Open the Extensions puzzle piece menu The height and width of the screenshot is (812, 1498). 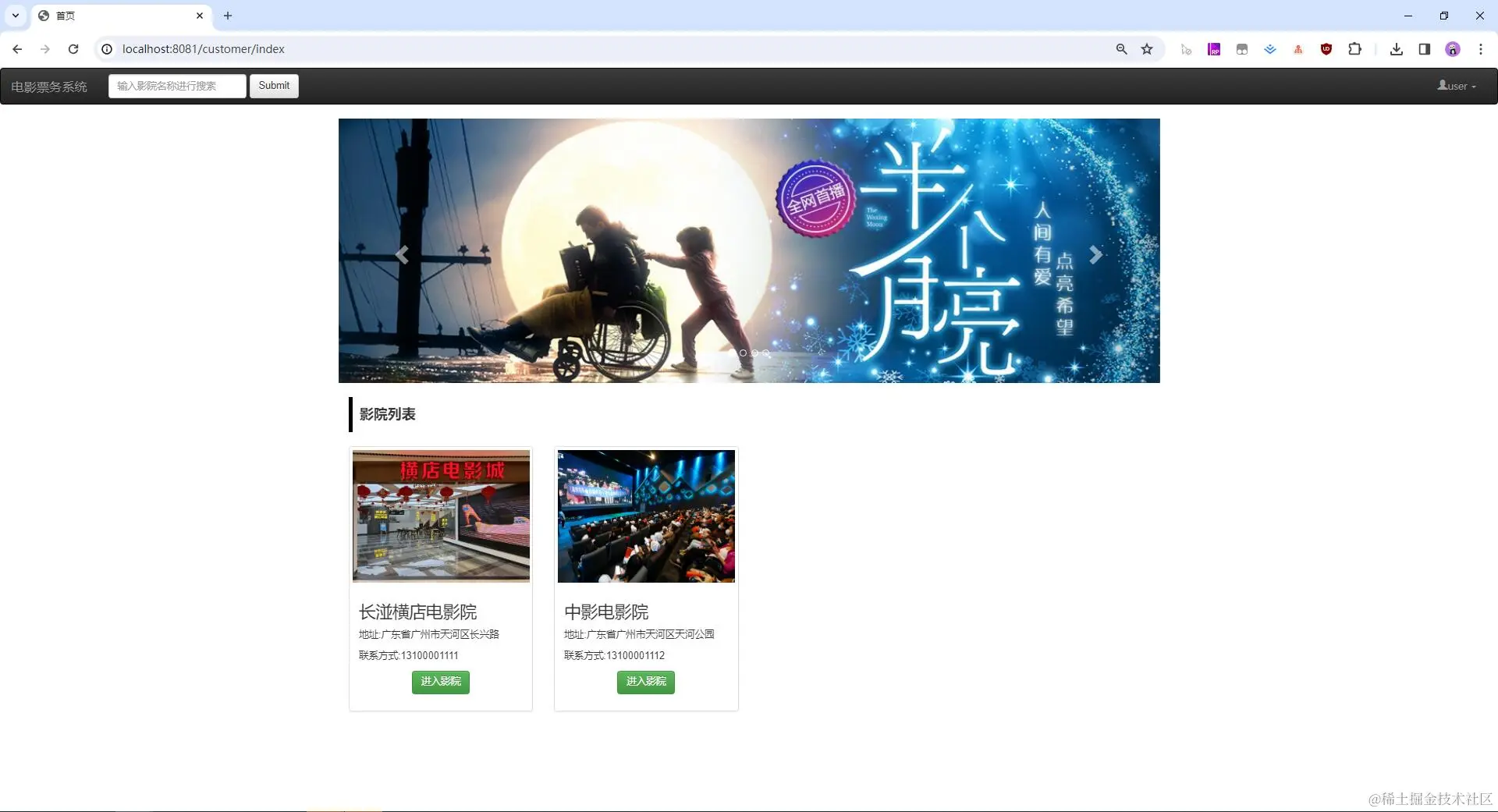1354,49
